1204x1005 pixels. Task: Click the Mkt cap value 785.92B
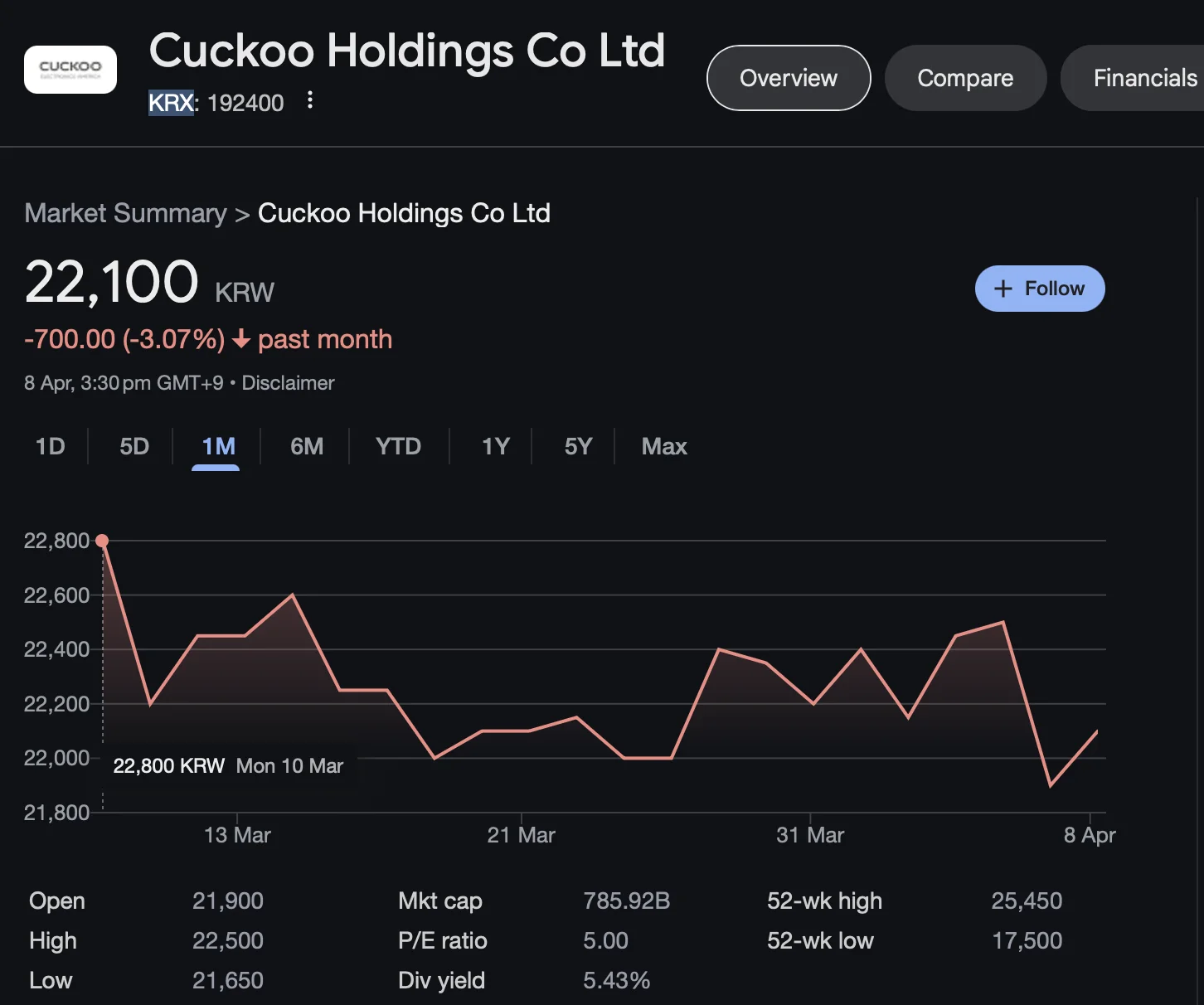point(626,901)
